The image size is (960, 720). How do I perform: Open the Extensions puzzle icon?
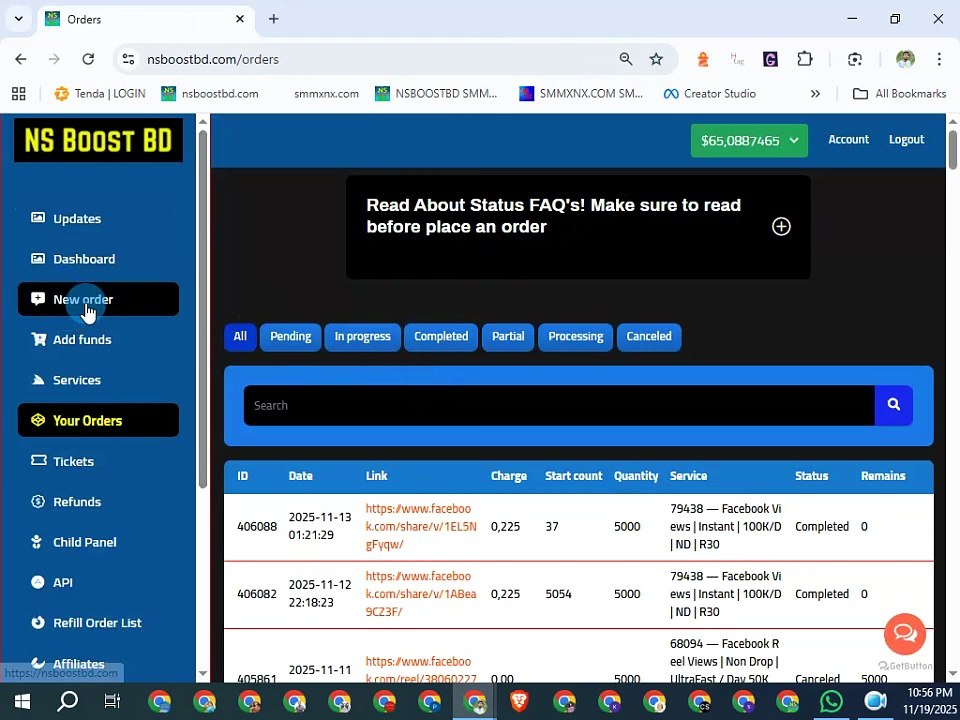click(804, 59)
